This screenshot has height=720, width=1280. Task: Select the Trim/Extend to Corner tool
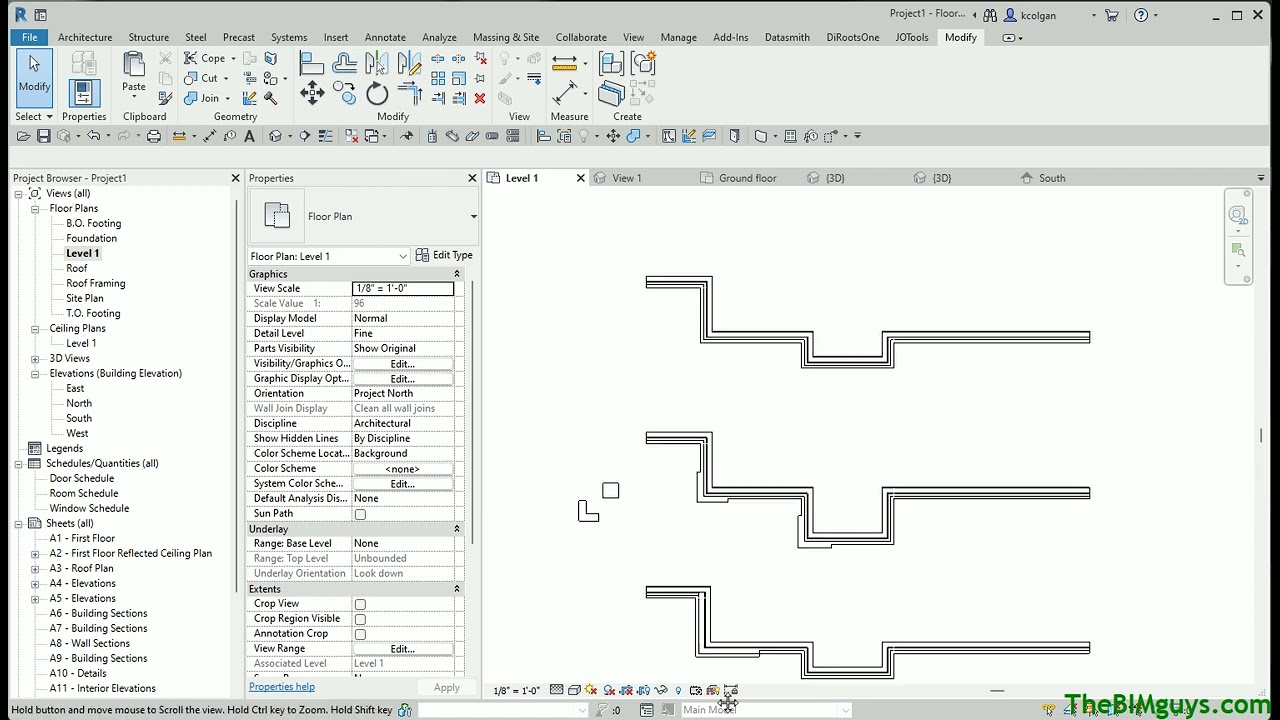click(409, 94)
